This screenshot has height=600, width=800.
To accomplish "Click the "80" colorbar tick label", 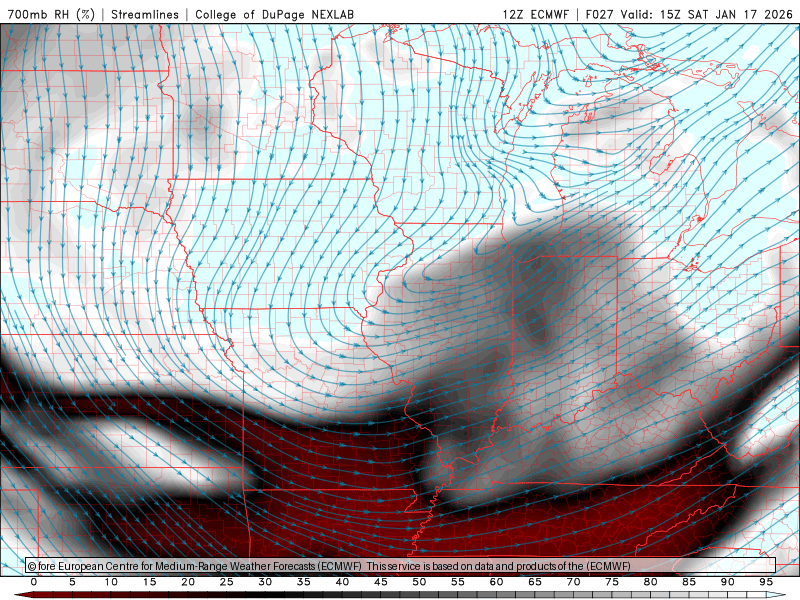I will pyautogui.click(x=650, y=582).
